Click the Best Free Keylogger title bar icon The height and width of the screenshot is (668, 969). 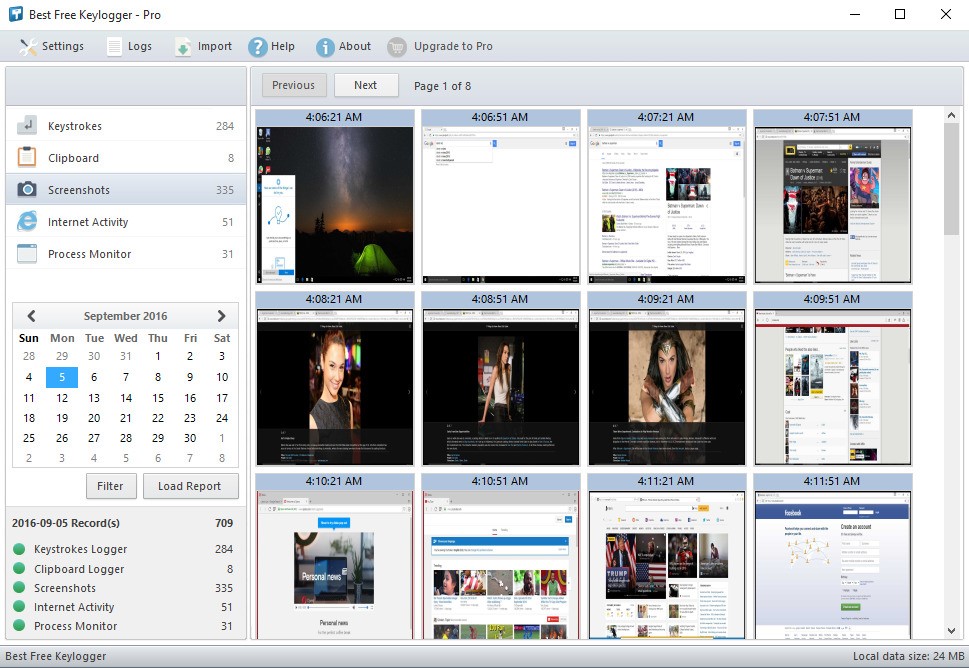click(x=15, y=14)
